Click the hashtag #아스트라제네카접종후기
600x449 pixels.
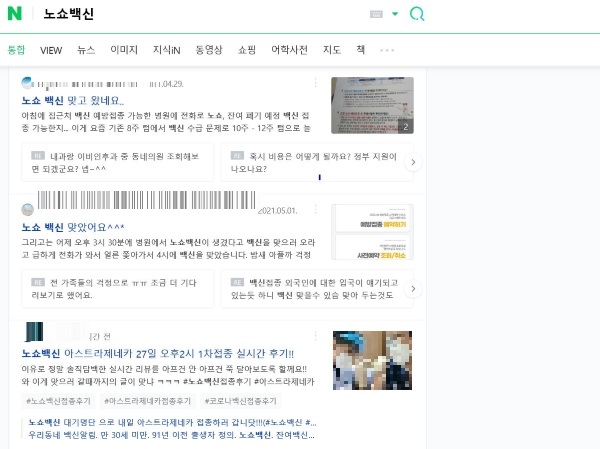tap(148, 401)
